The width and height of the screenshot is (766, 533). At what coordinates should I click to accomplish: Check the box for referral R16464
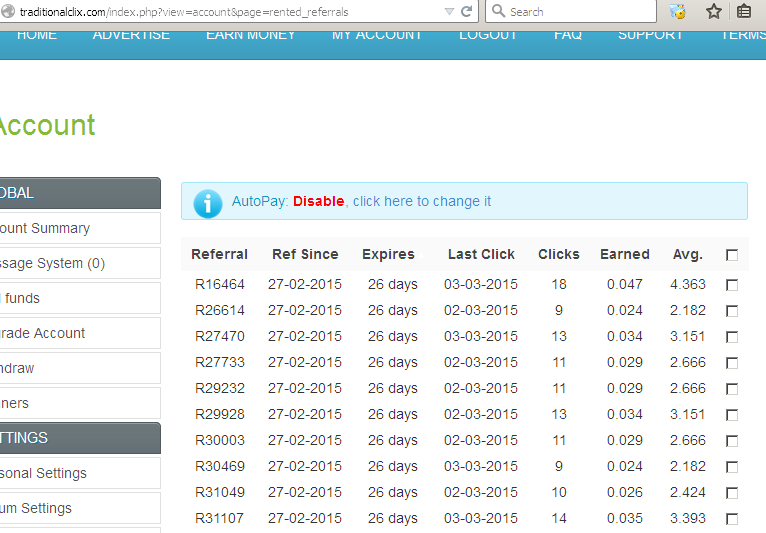click(x=732, y=285)
